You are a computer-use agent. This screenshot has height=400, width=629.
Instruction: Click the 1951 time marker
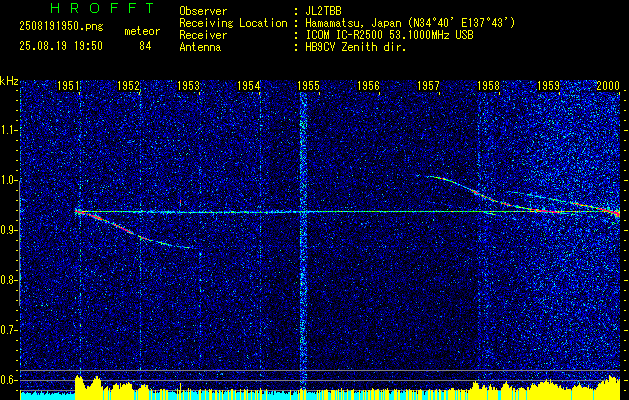point(69,85)
